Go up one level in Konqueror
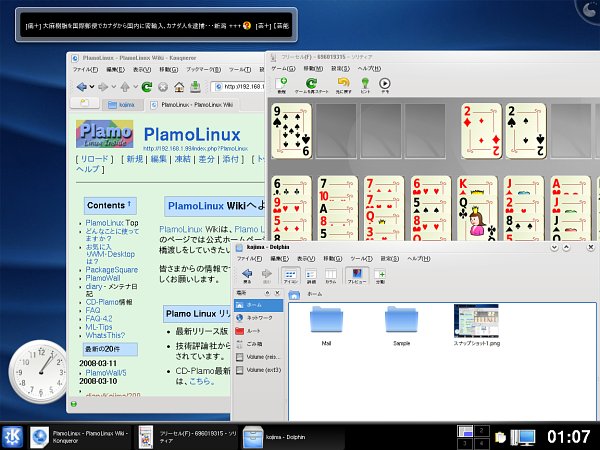Viewport: 600px width, 450px height. click(125, 87)
